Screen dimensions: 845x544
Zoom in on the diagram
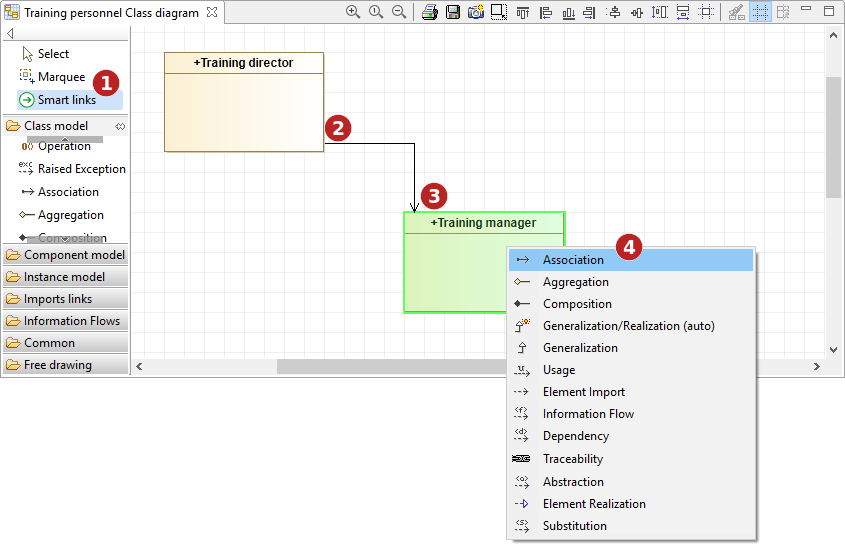coord(353,12)
